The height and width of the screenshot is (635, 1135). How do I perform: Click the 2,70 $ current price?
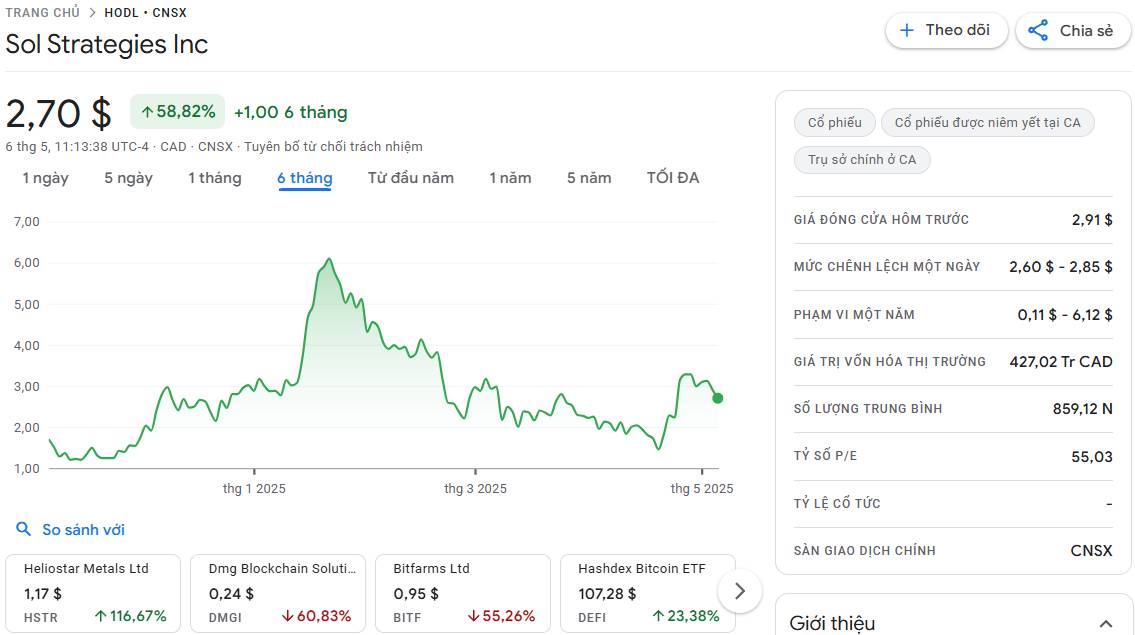[x=59, y=114]
